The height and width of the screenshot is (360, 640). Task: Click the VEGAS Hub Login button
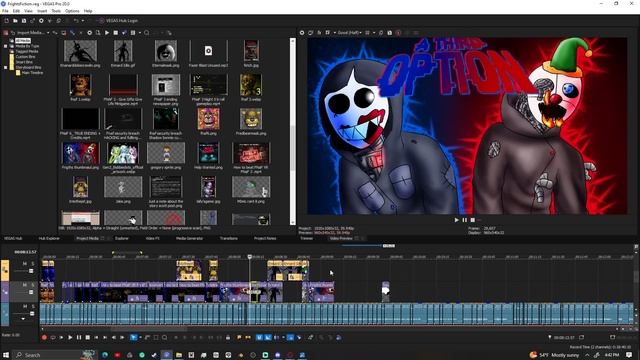tap(118, 20)
